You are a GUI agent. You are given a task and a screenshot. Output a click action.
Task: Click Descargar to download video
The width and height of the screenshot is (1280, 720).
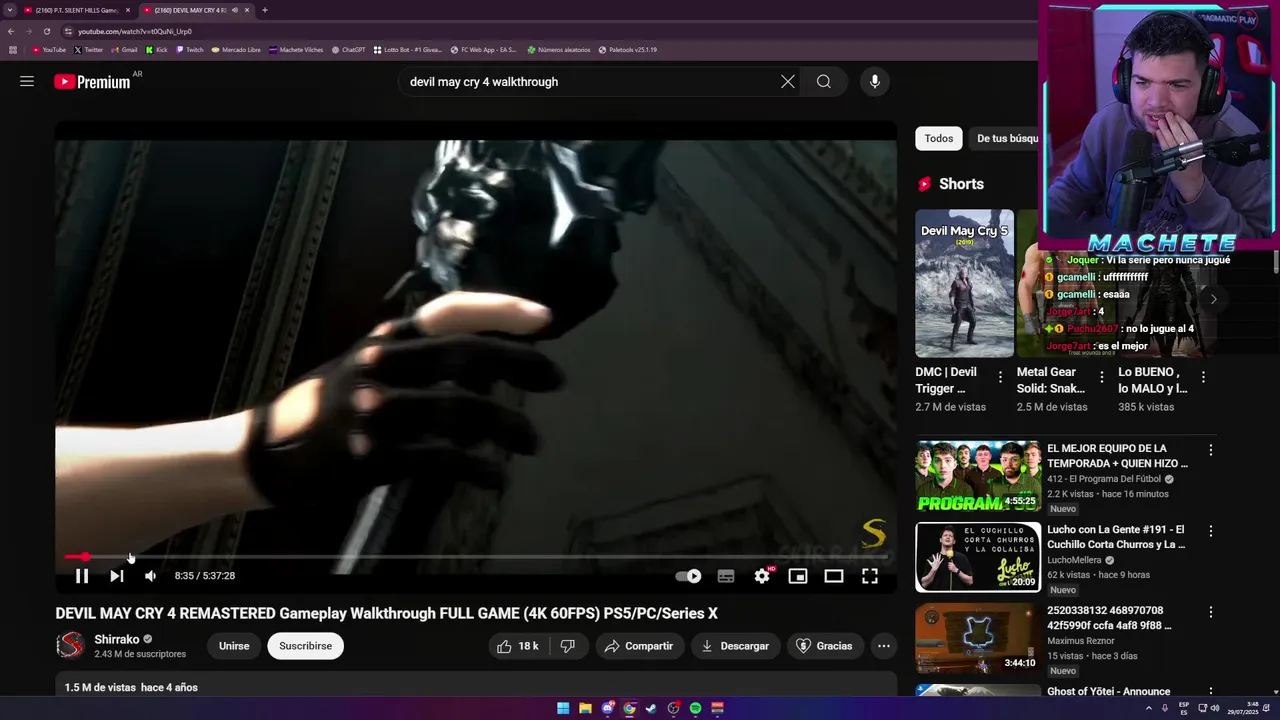pyautogui.click(x=735, y=646)
